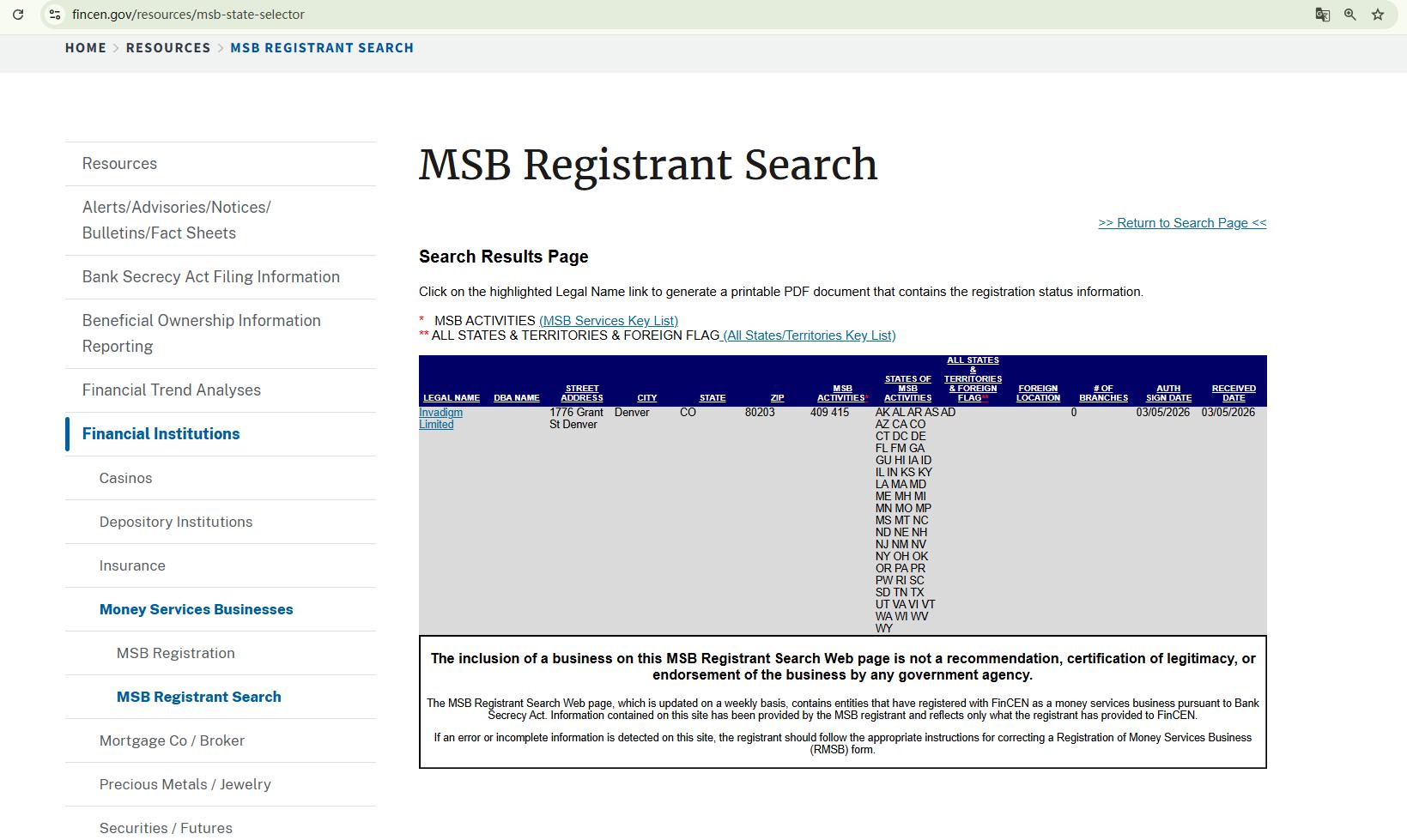This screenshot has height=840, width=1407.
Task: Open Securities / Futures sidebar link
Action: click(x=166, y=829)
